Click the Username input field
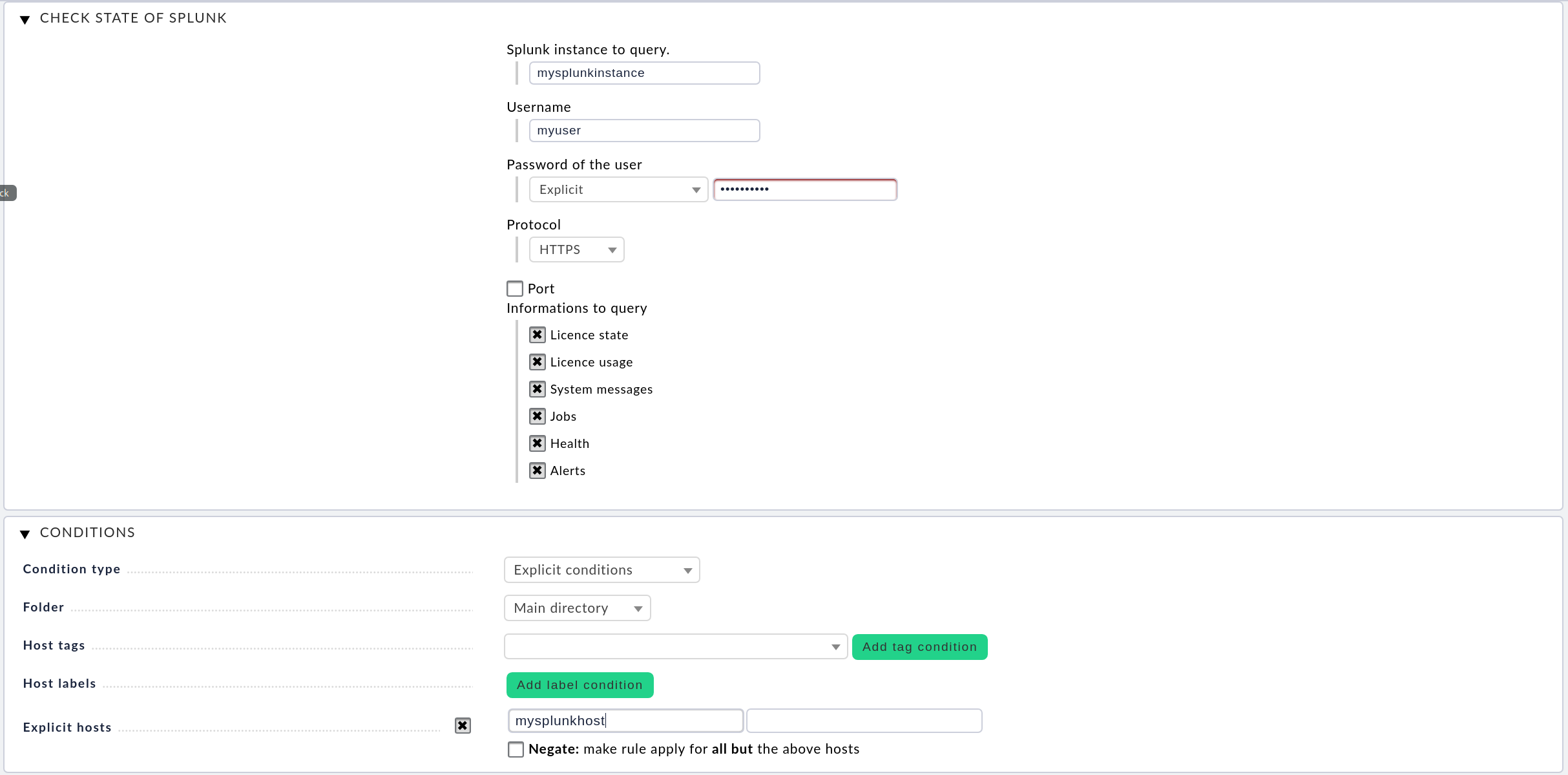1568x775 pixels. (644, 131)
